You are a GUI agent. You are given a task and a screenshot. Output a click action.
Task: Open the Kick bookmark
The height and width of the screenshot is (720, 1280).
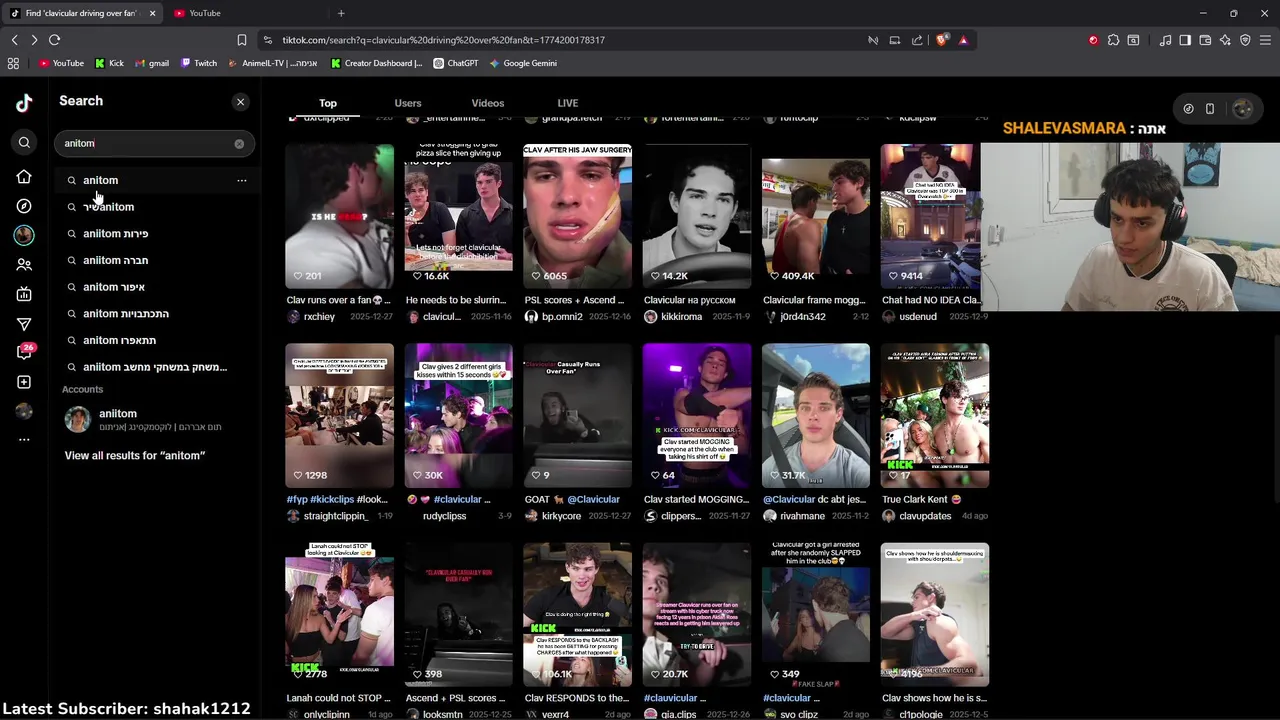[110, 63]
